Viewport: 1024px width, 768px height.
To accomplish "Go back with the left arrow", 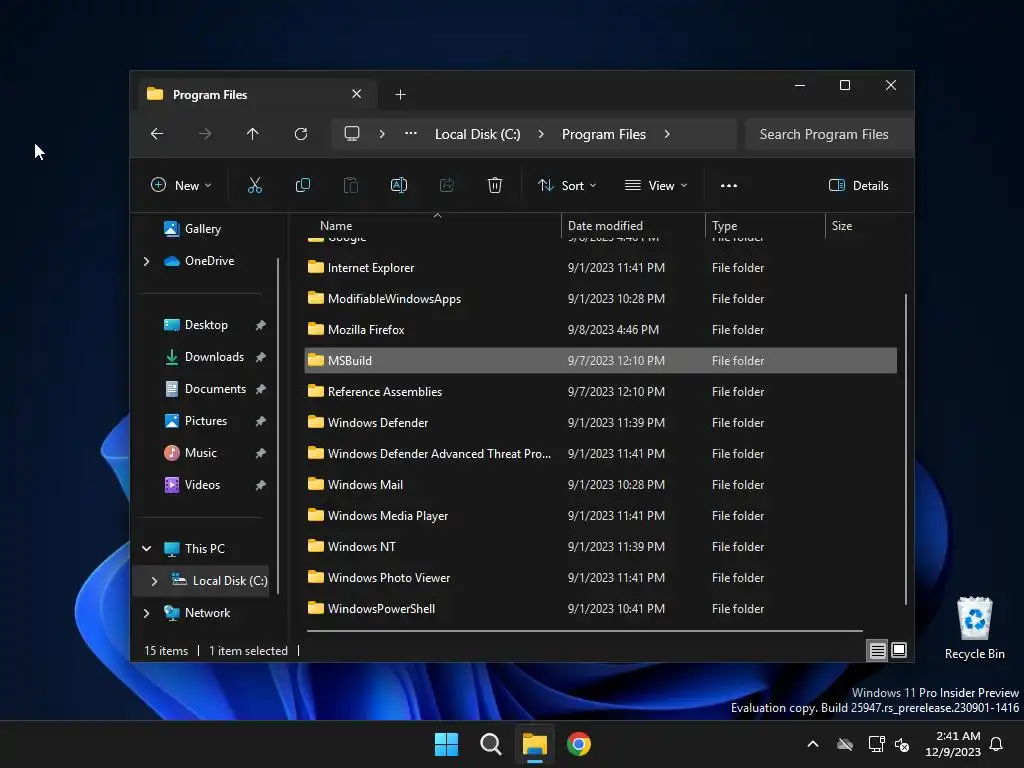I will 157,134.
